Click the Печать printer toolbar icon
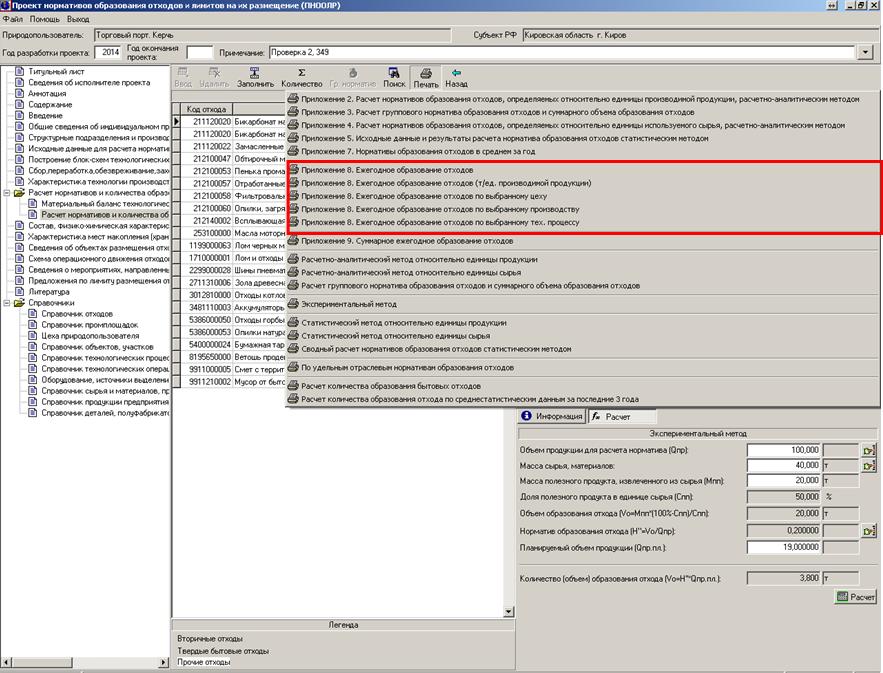This screenshot has height=673, width=883. pos(426,73)
